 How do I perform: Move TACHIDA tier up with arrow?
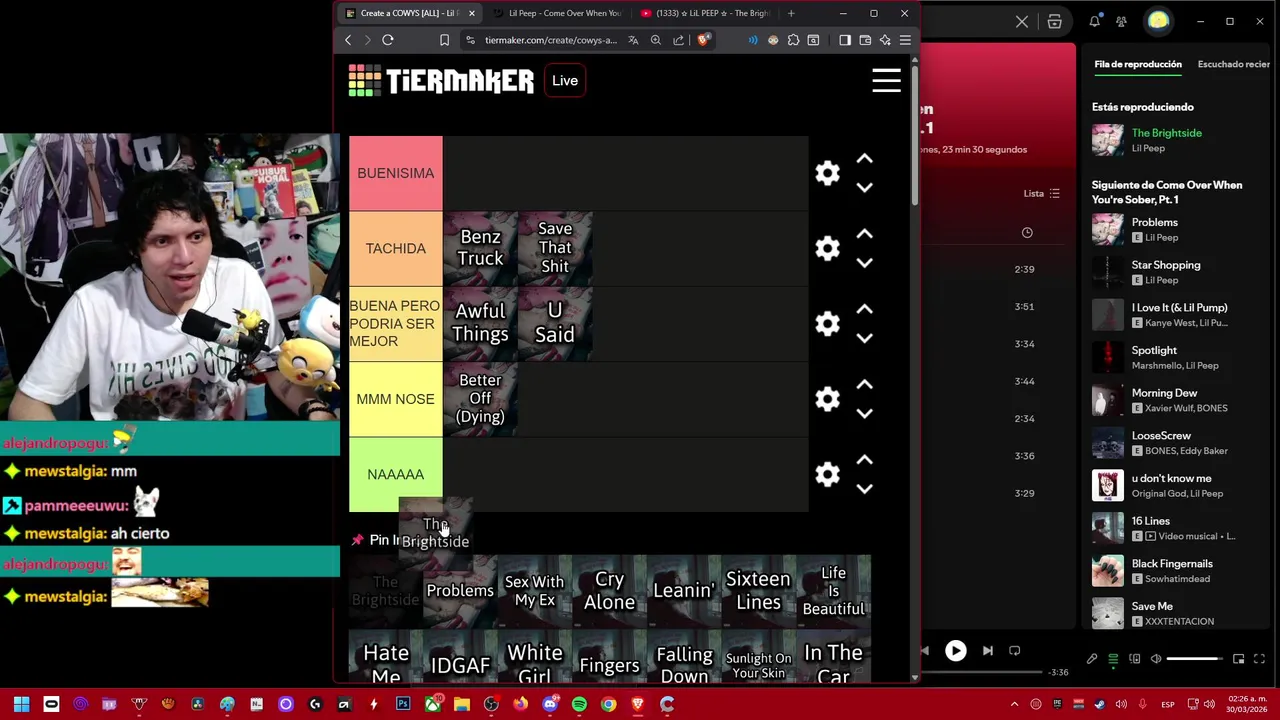click(x=865, y=234)
